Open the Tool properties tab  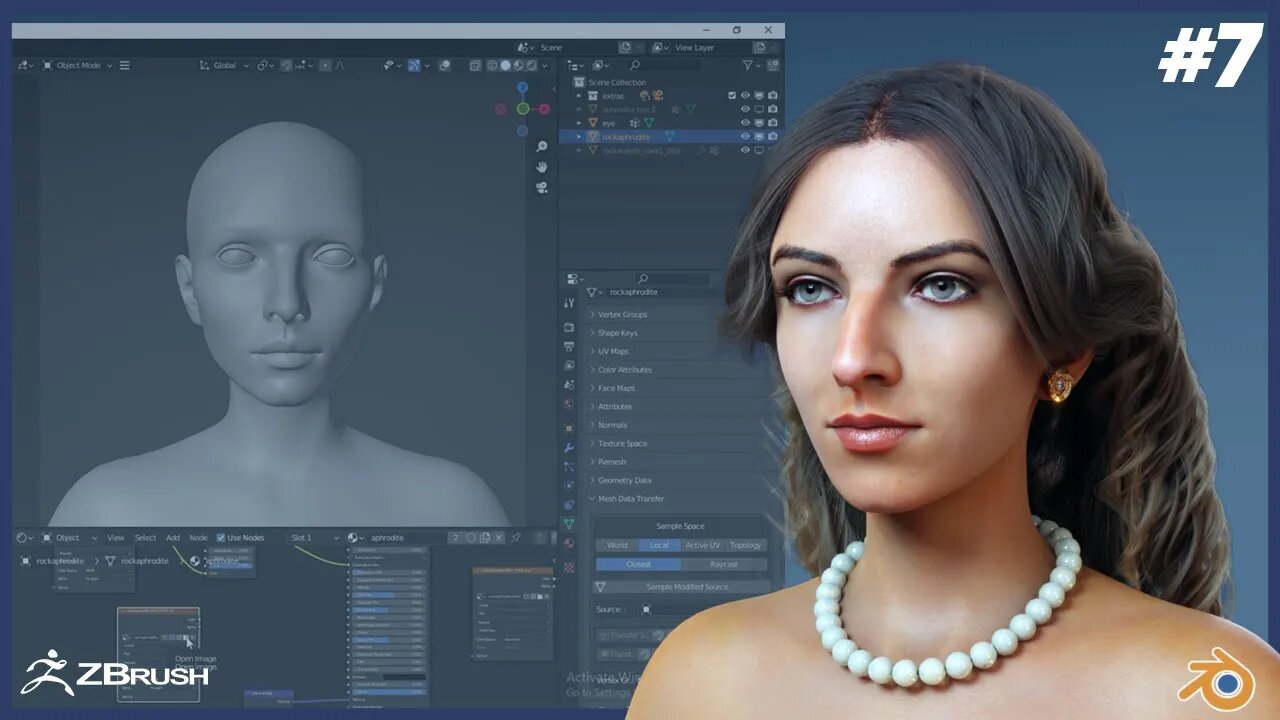[569, 302]
